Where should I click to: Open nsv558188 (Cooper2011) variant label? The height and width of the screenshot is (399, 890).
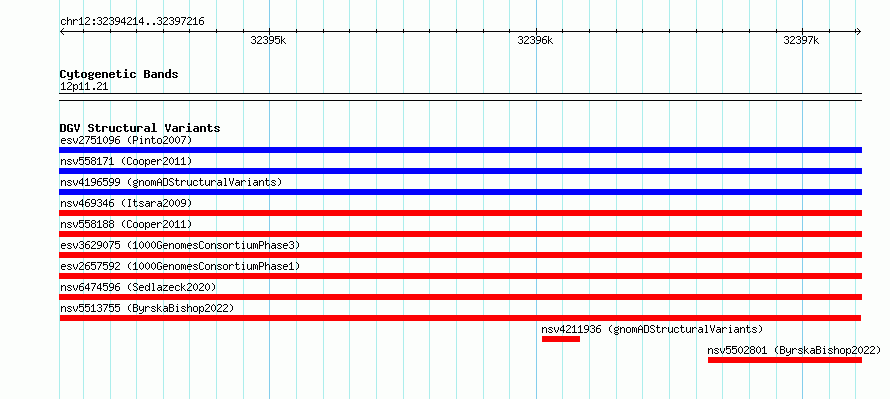coord(126,224)
